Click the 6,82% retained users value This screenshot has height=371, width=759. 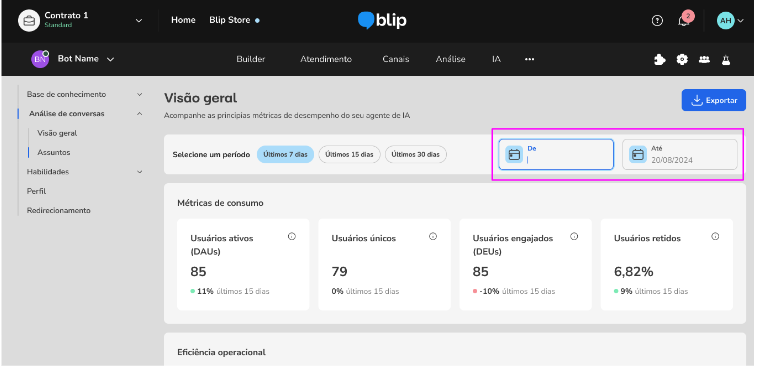(634, 272)
